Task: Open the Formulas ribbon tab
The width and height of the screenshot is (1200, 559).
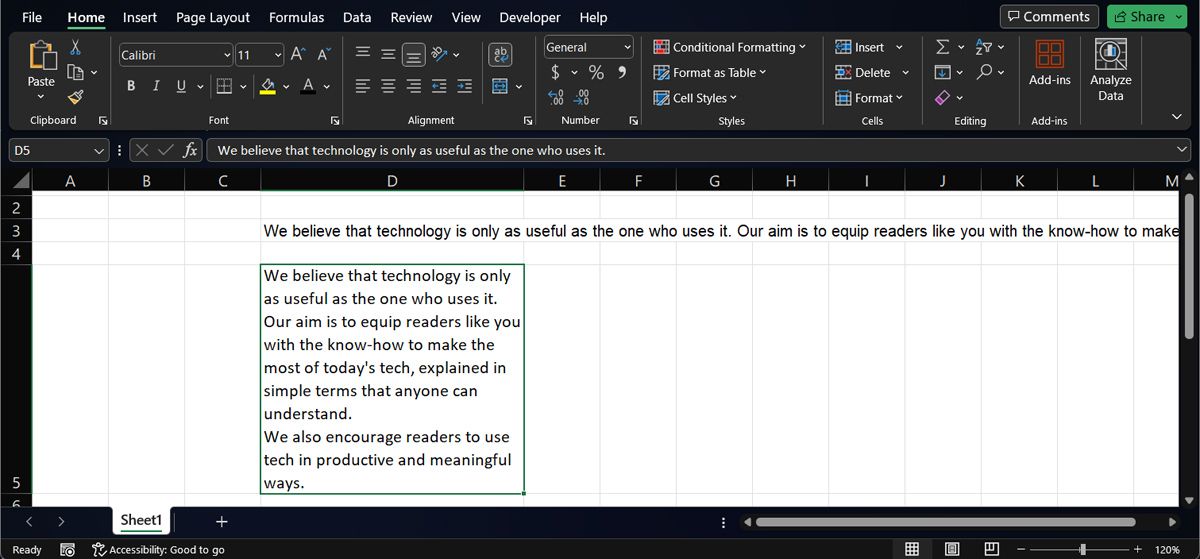Action: tap(296, 17)
